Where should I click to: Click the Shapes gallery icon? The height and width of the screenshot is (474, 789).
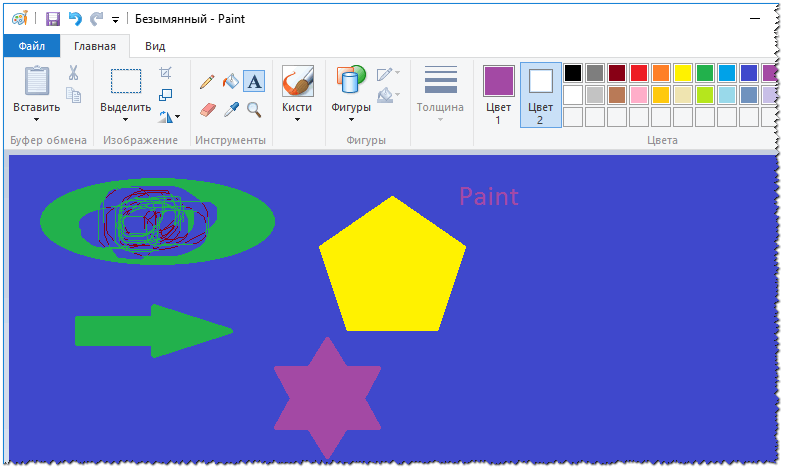[x=351, y=80]
